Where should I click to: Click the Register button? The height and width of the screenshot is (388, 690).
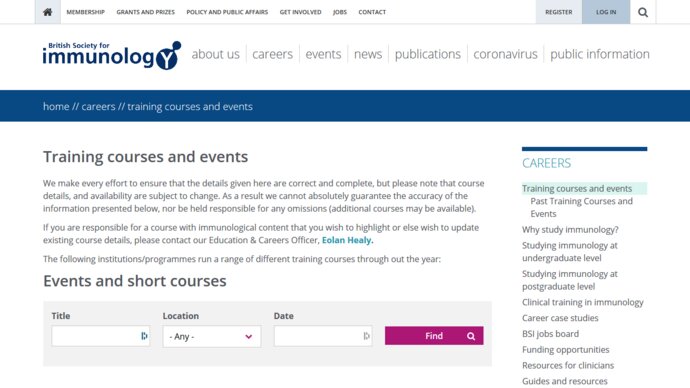point(559,12)
